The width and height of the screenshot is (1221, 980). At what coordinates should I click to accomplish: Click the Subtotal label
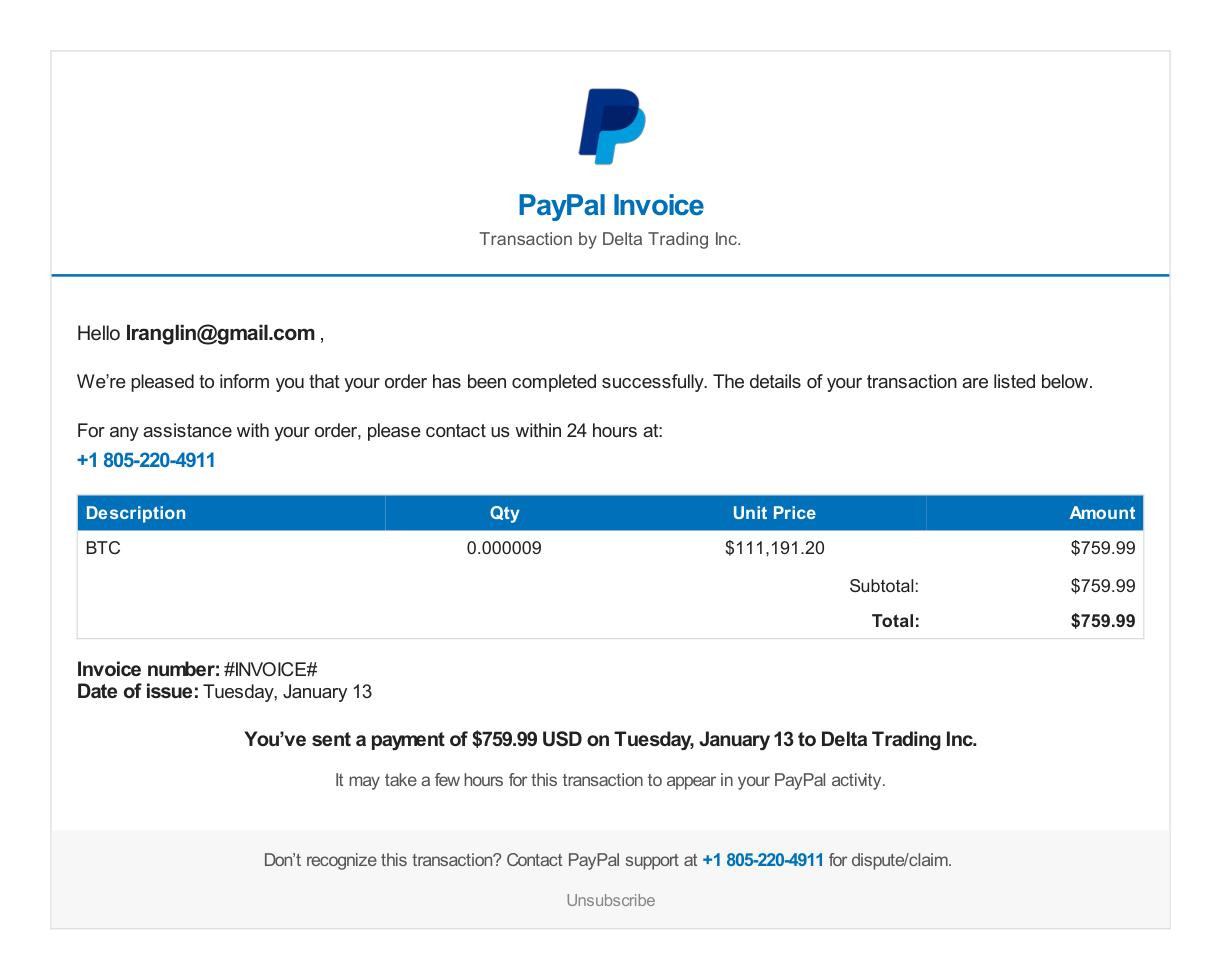[x=883, y=586]
